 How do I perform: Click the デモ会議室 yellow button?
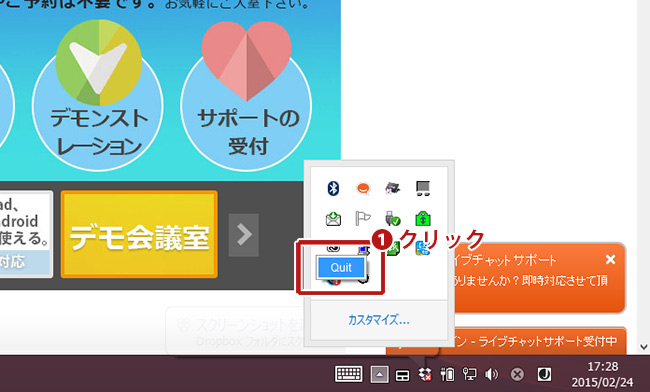click(x=139, y=235)
